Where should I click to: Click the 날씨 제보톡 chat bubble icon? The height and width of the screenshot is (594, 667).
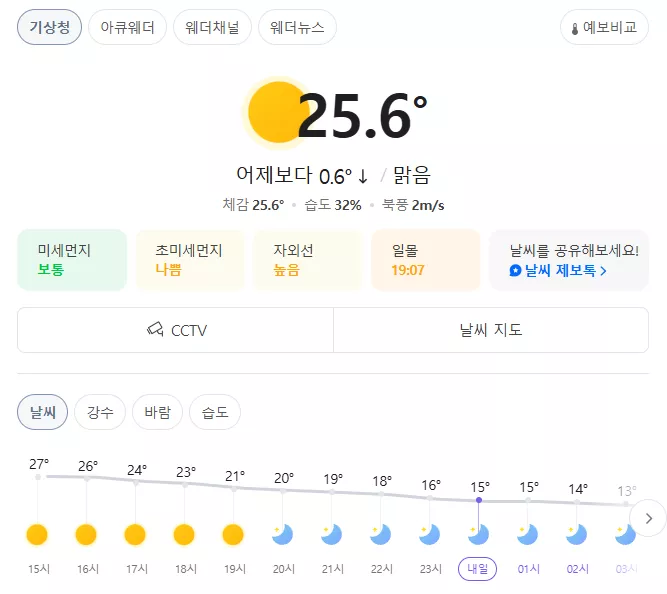tap(515, 270)
